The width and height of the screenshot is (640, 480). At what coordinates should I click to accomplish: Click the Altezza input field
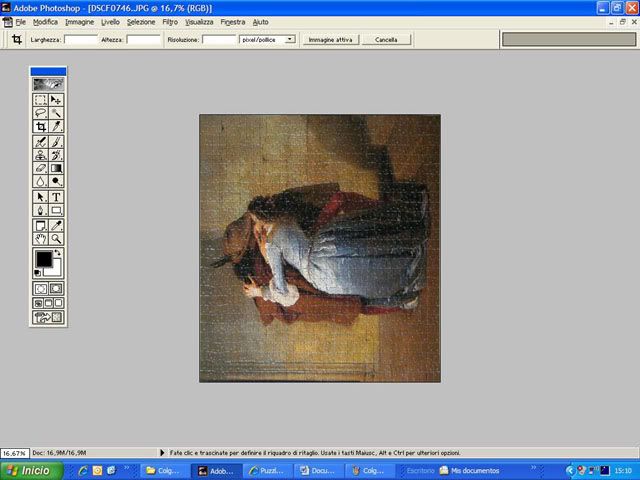[143, 40]
